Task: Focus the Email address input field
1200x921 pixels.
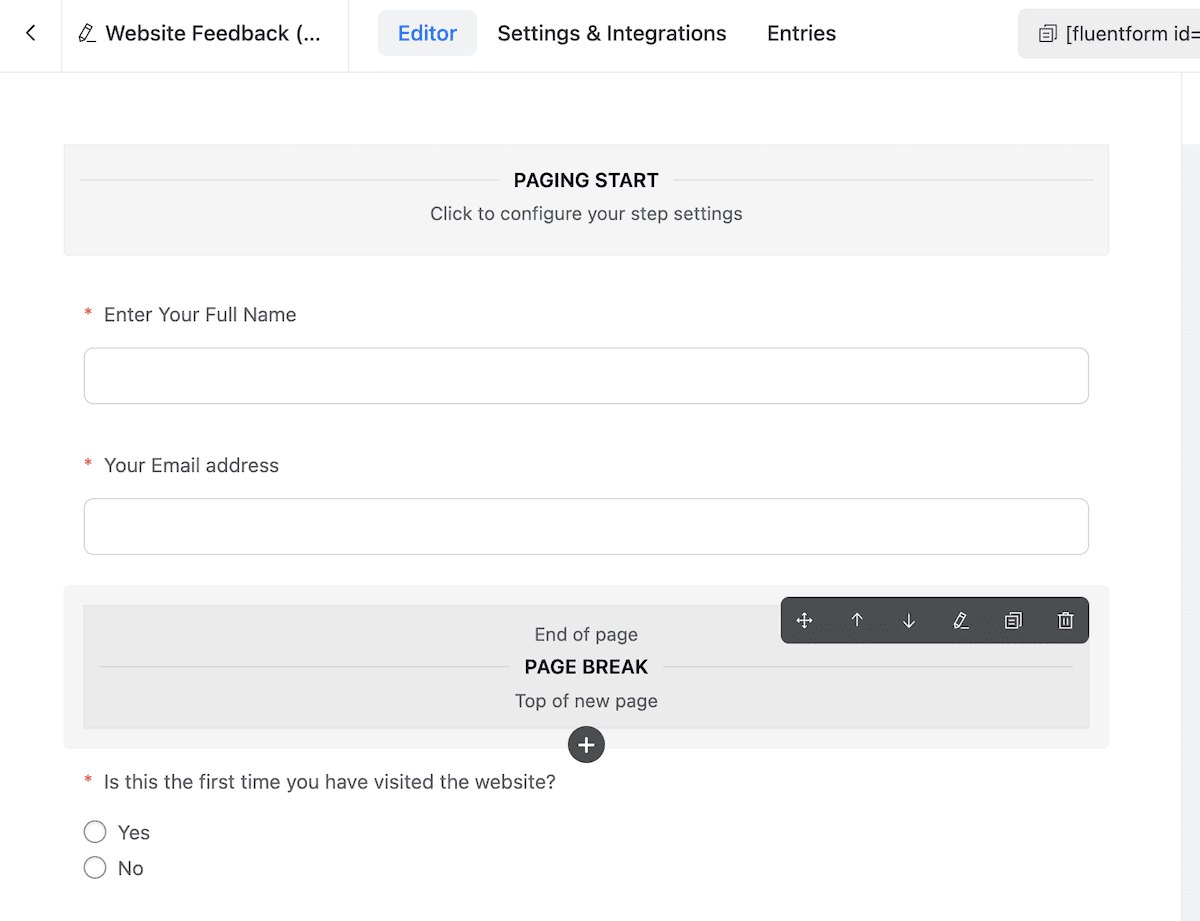Action: coord(586,527)
